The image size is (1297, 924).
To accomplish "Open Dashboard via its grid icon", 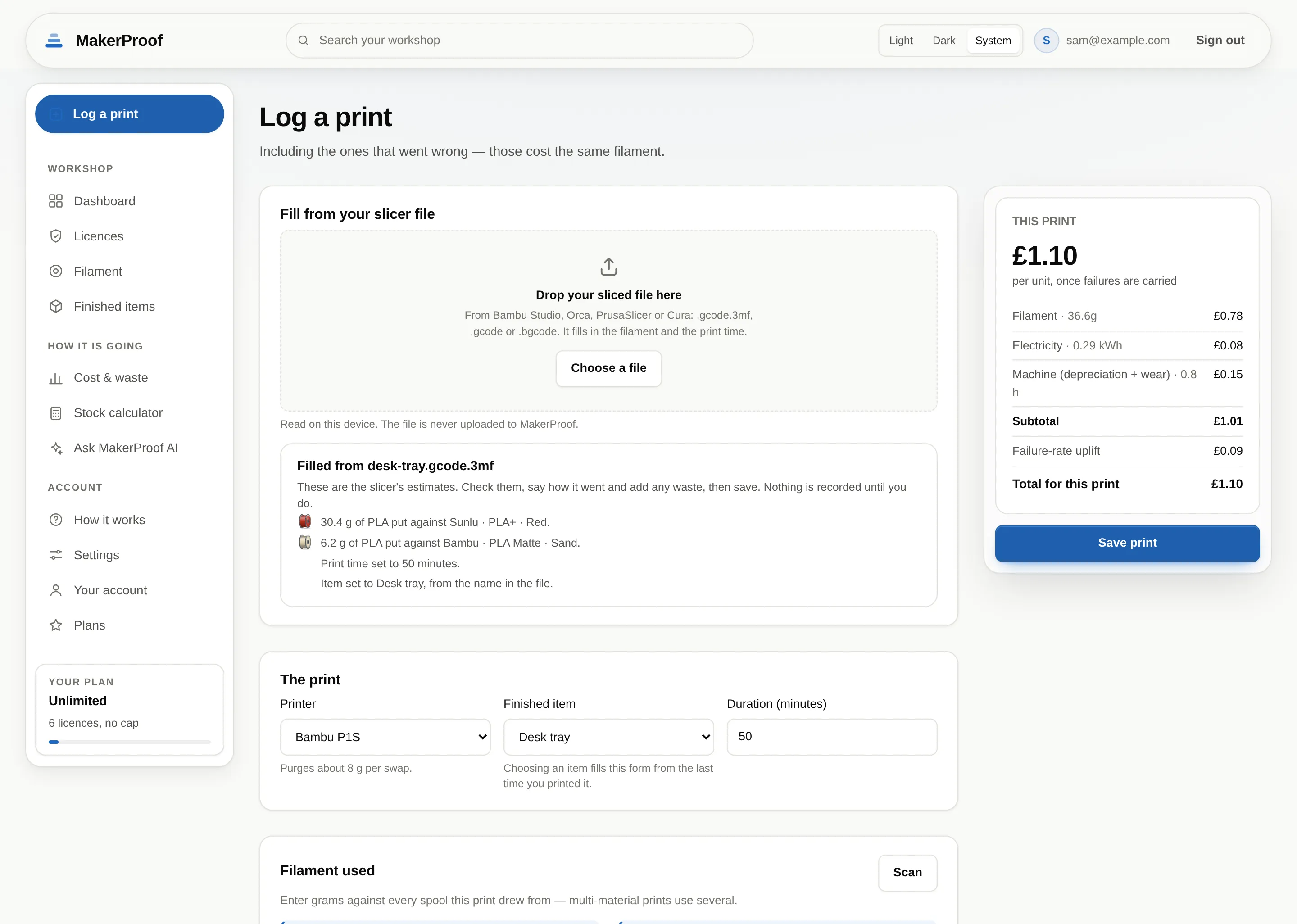I will [56, 201].
